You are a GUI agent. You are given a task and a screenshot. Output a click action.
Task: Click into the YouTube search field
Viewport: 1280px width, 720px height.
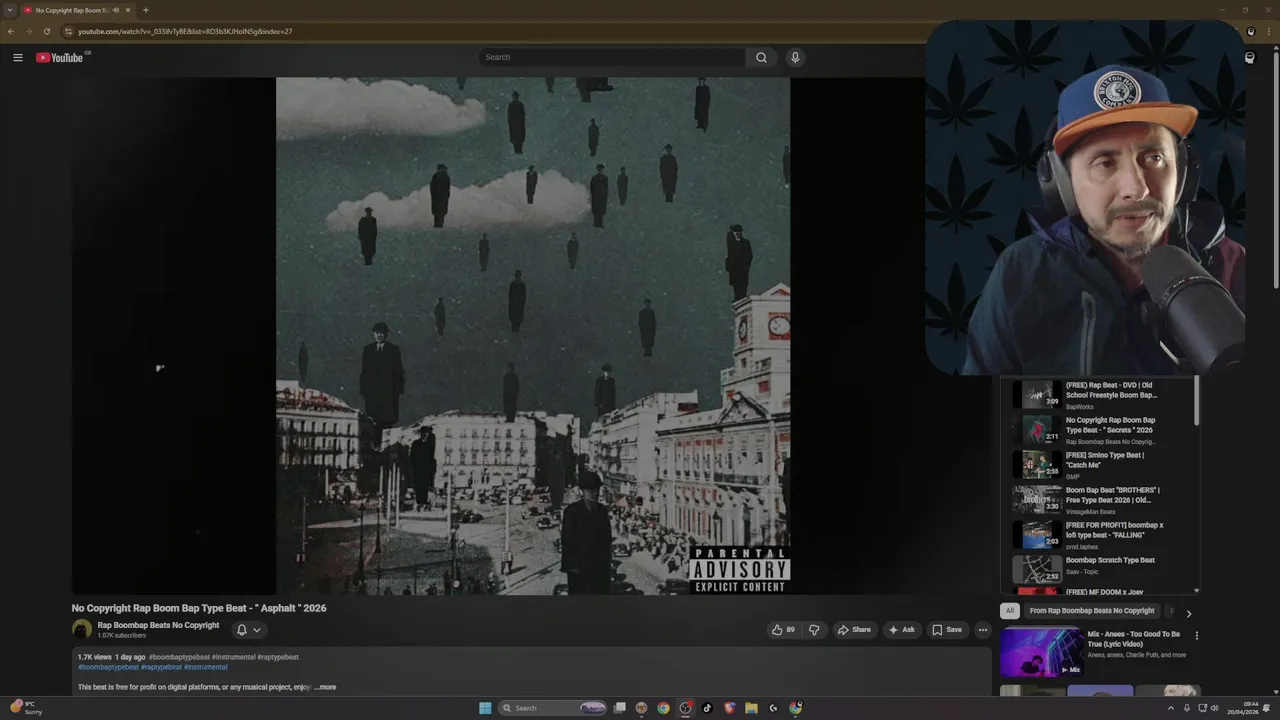click(612, 57)
